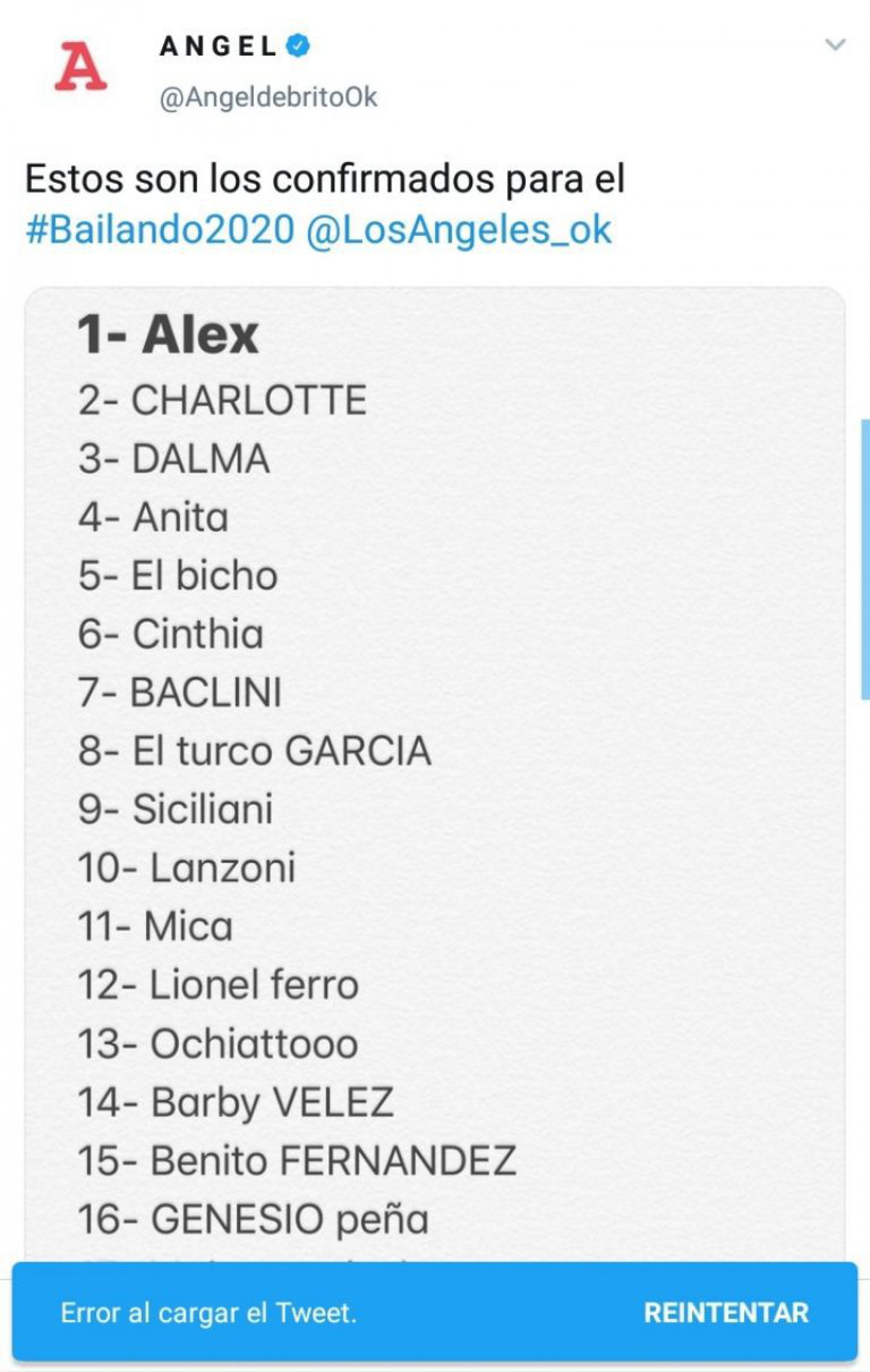Open the ANGEL display name profile
Screen dimensions: 870x1372
coord(218,47)
